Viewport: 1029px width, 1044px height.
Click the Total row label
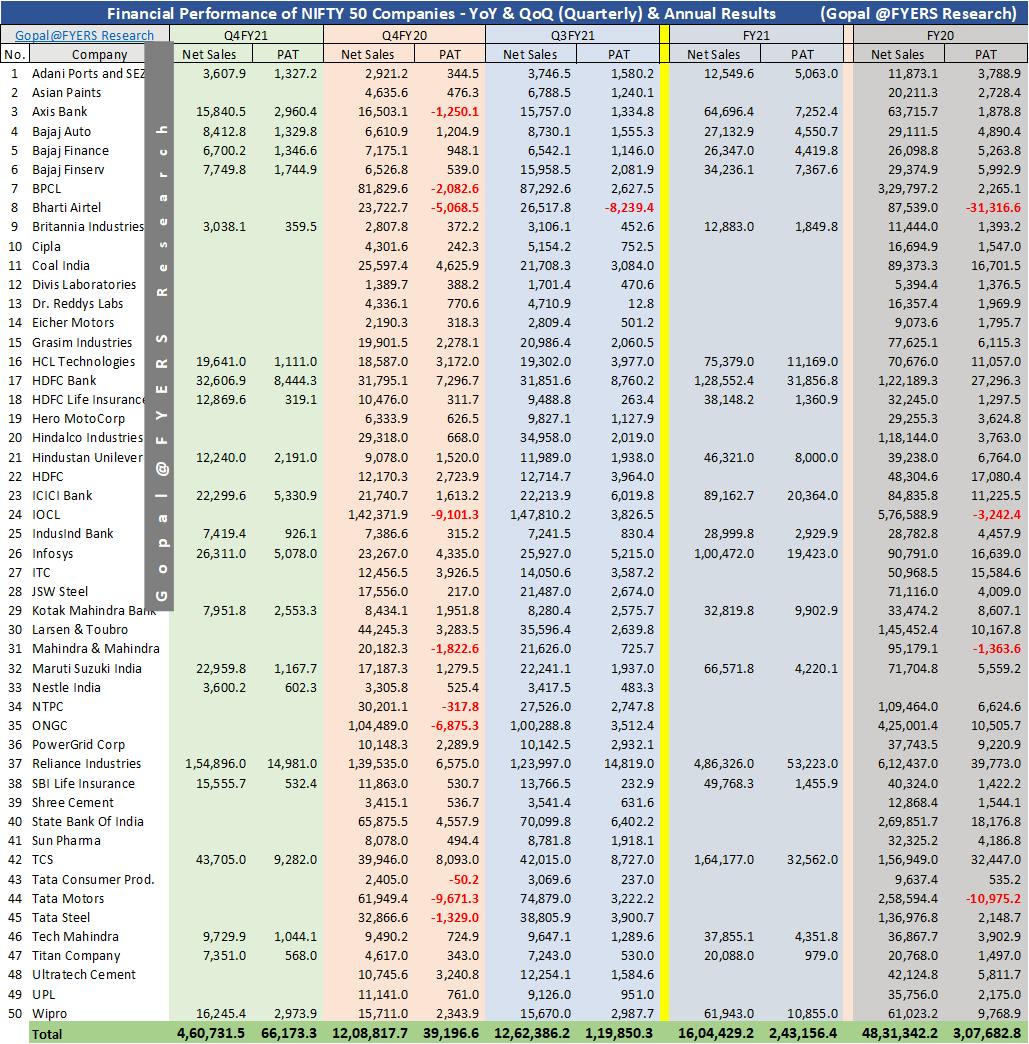click(47, 1034)
